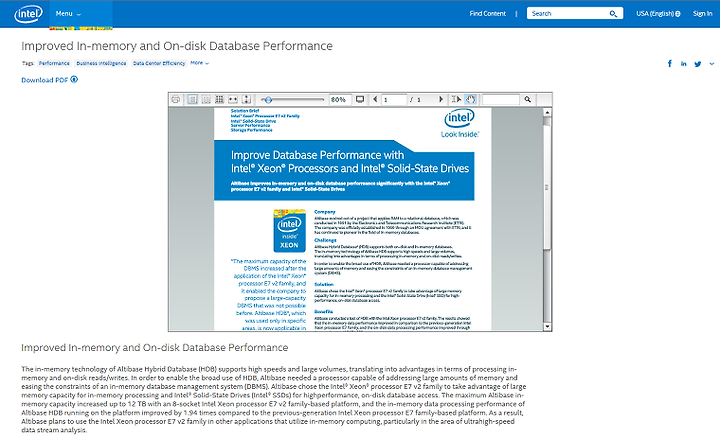This screenshot has height=440, width=720.
Task: Click the Intel Look Inside logo in document
Action: 460,124
